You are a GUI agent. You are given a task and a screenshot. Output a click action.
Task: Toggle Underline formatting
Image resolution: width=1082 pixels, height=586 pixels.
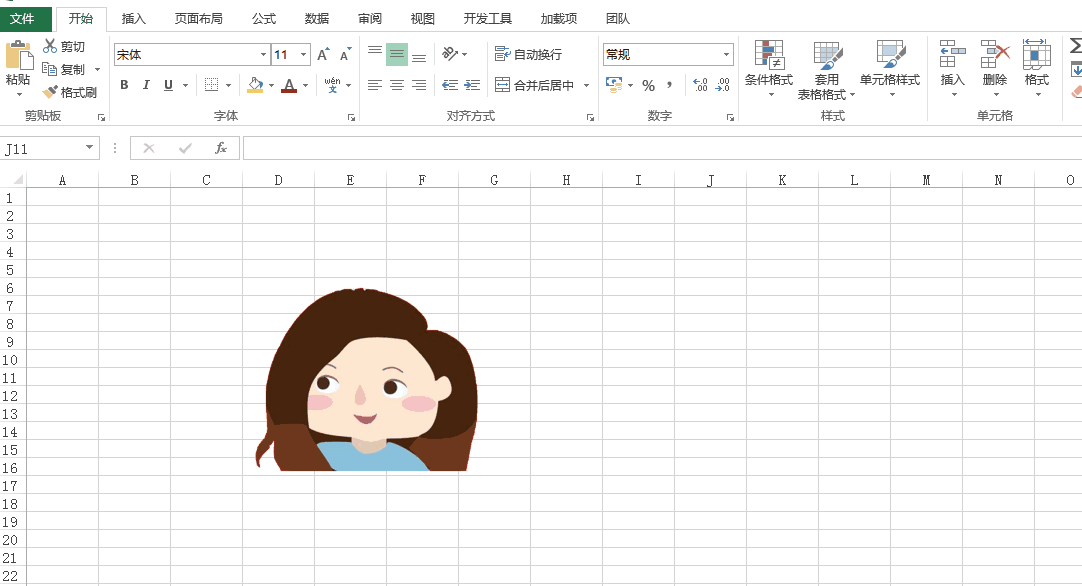click(x=168, y=85)
